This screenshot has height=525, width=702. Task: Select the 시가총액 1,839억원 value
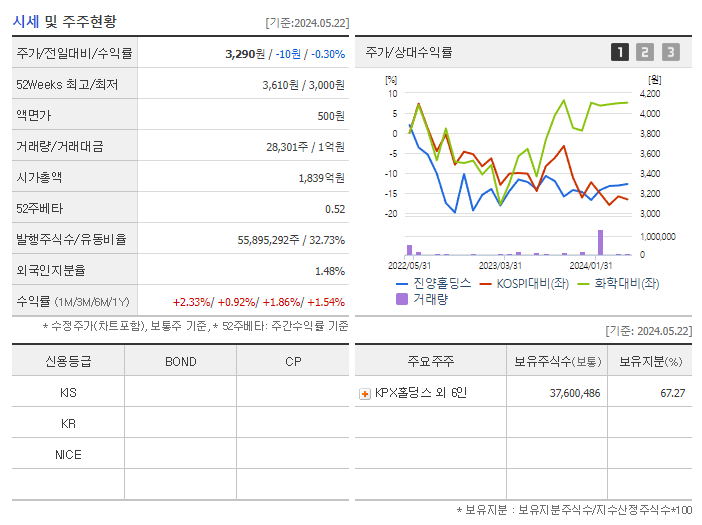(322, 178)
